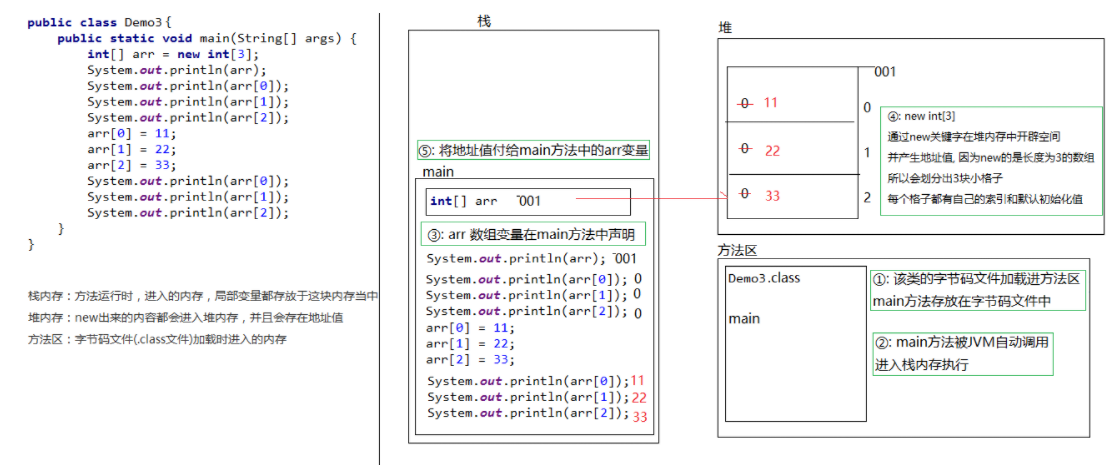The height and width of the screenshot is (465, 1111).
Task: Click red output "11" in the stack frame
Action: (x=638, y=381)
